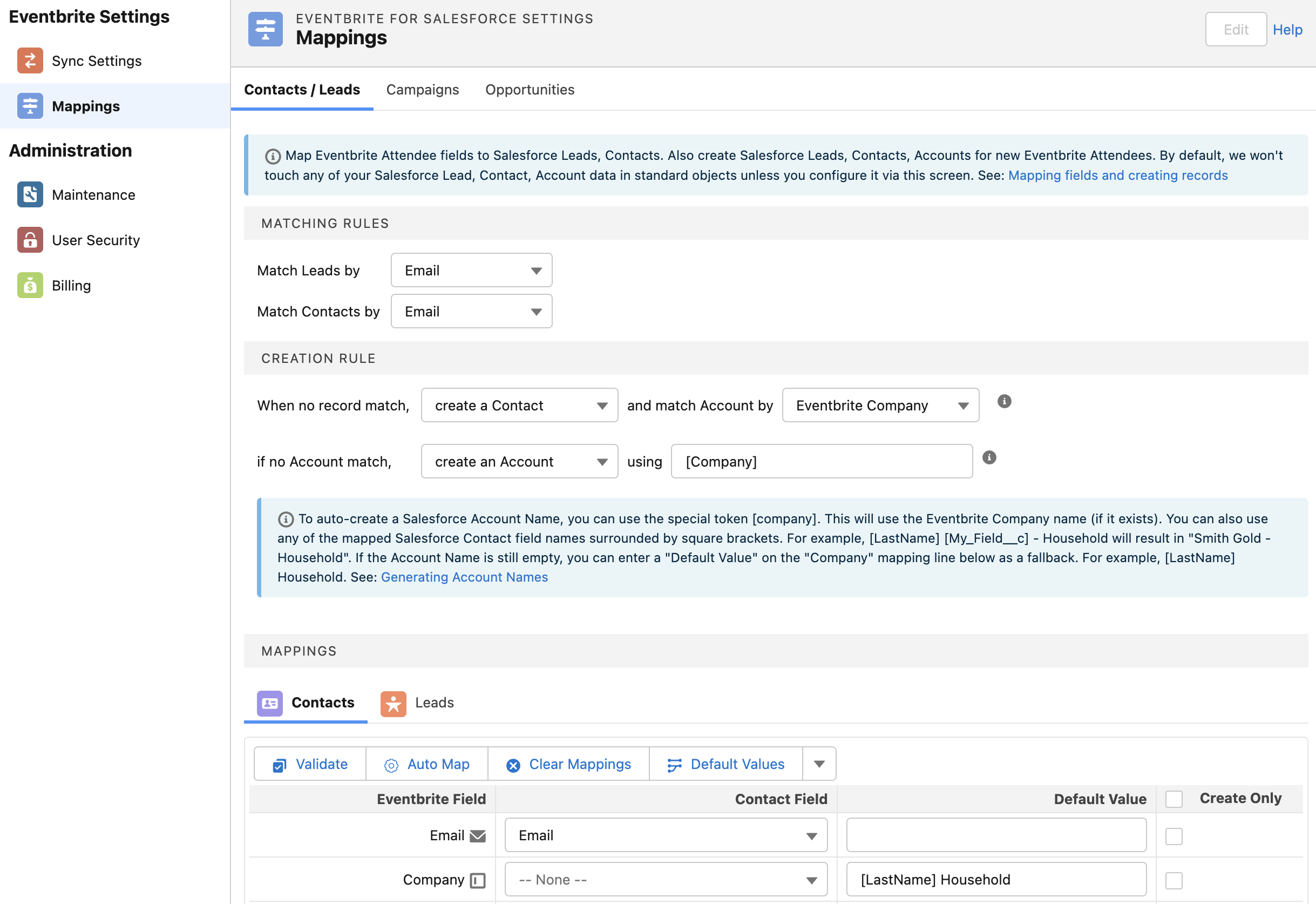Click the Auto Map button
1316x904 pixels.
(x=427, y=764)
